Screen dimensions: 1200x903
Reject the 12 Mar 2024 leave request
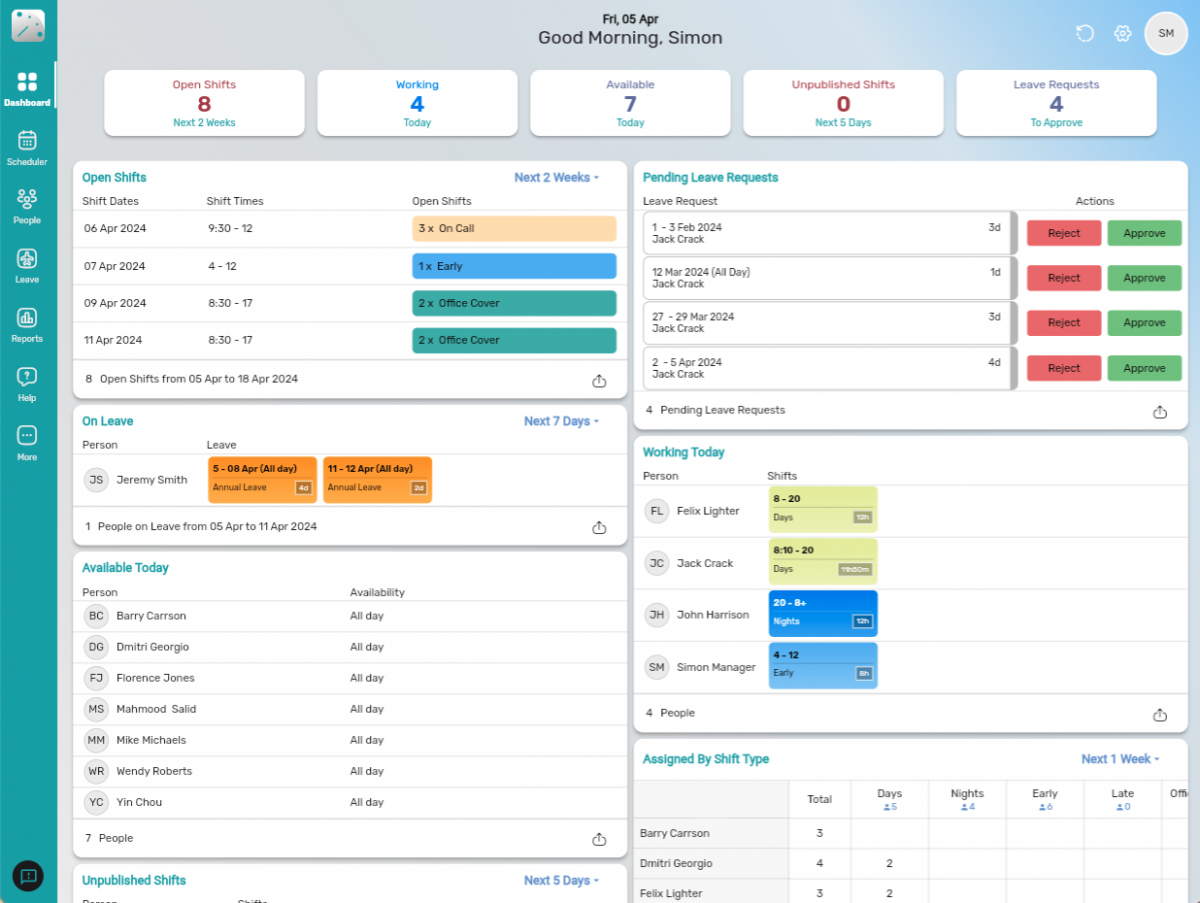[1063, 278]
